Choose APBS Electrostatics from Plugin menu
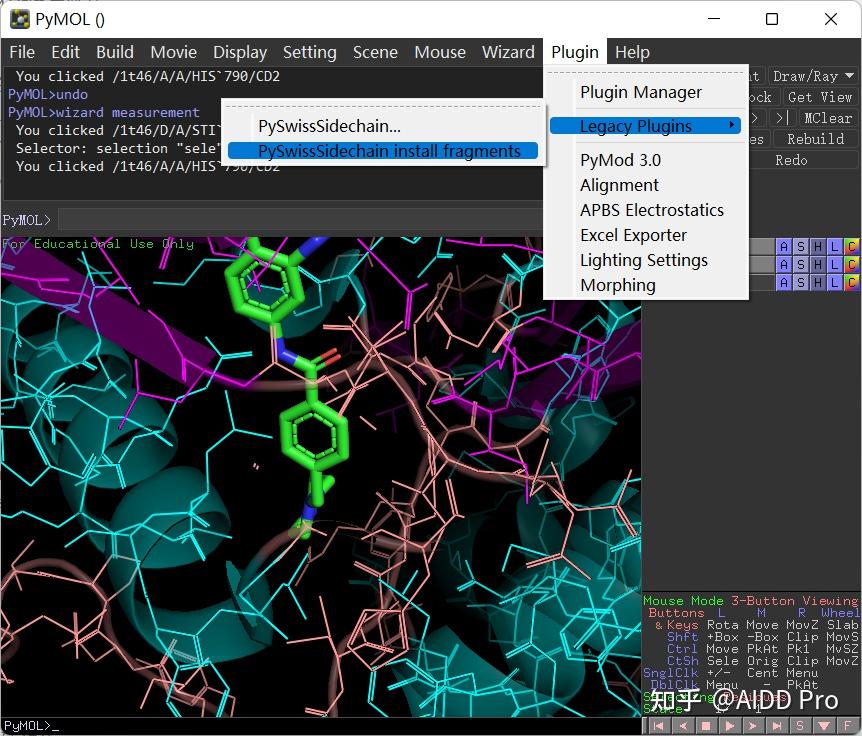862x736 pixels. coord(651,210)
